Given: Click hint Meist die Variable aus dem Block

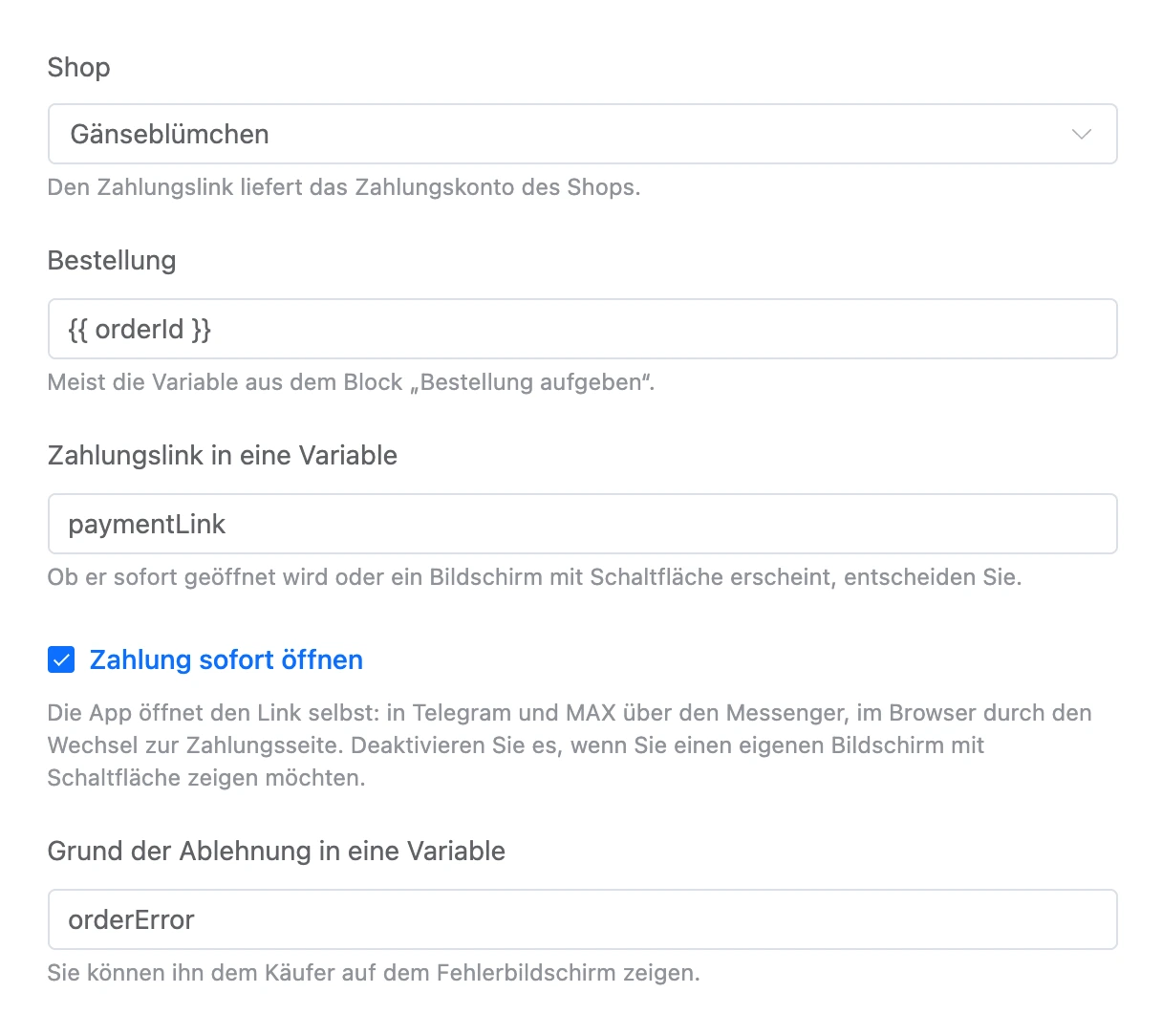Looking at the screenshot, I should point(352,382).
